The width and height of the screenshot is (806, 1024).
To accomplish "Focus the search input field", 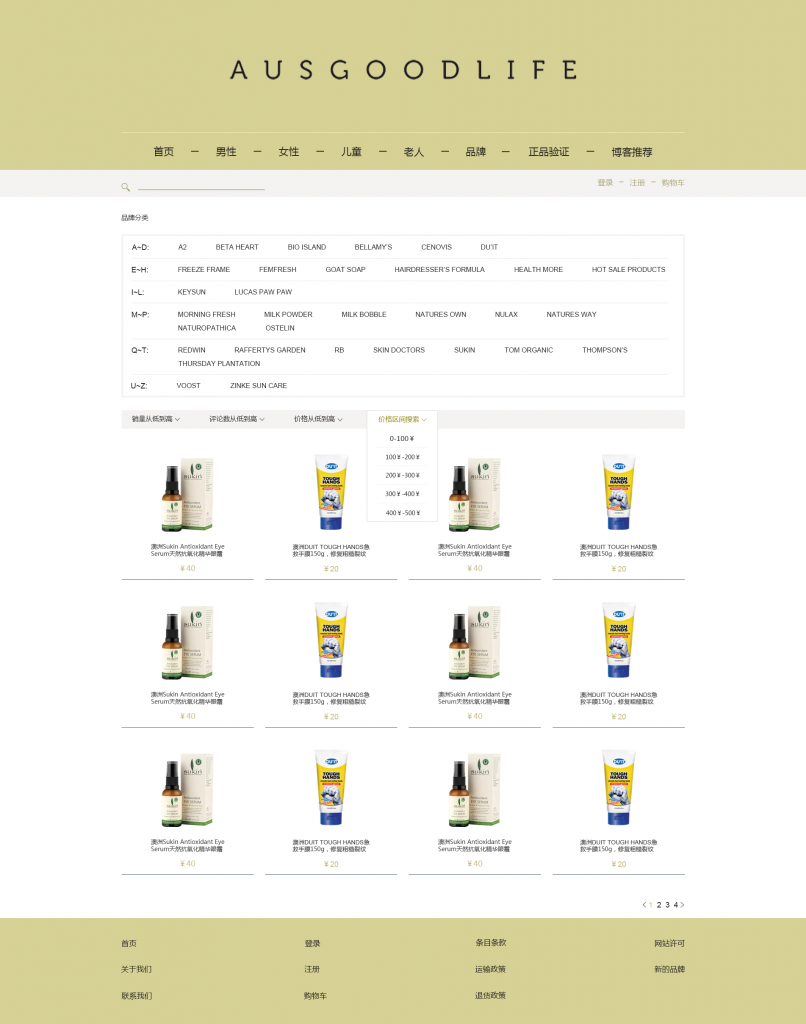I will pos(201,185).
